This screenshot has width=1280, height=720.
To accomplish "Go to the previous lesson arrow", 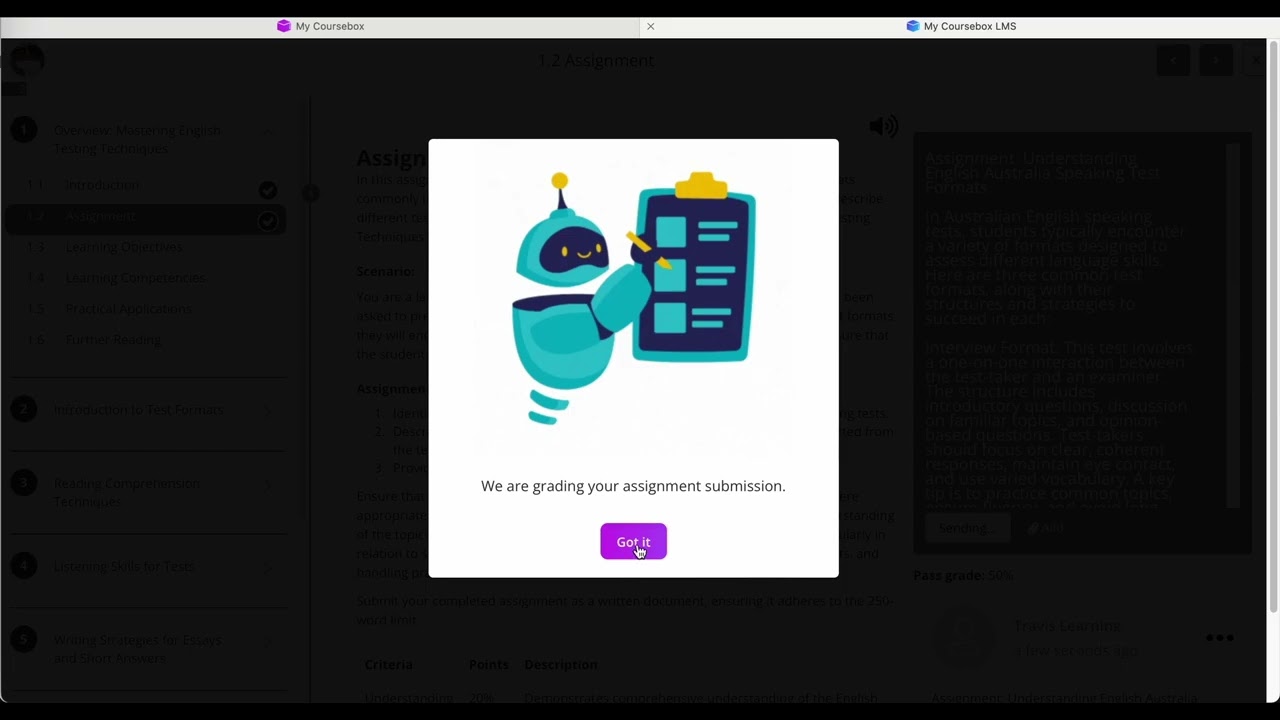I will tap(1173, 60).
